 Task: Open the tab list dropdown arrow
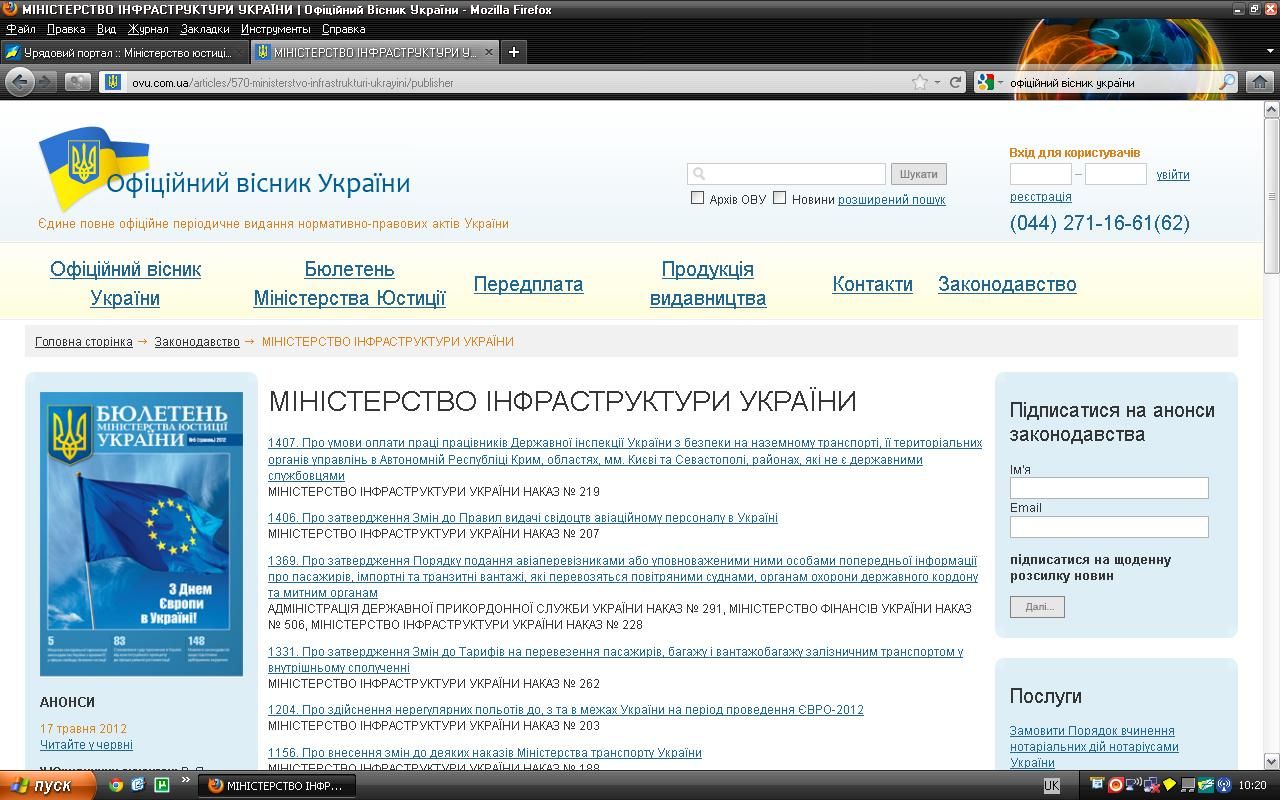tap(1269, 52)
